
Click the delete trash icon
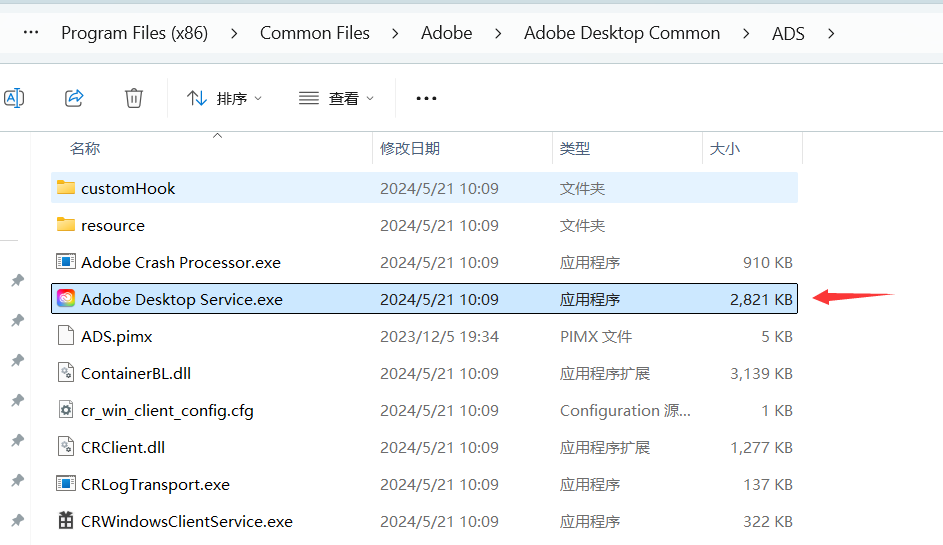tap(134, 97)
